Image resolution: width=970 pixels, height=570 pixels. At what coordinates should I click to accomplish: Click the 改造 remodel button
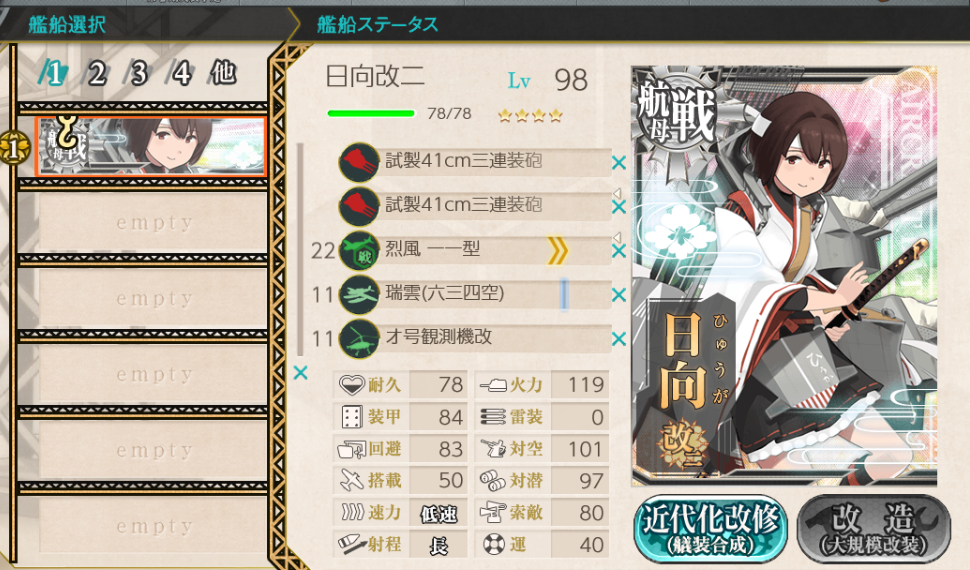(x=873, y=529)
